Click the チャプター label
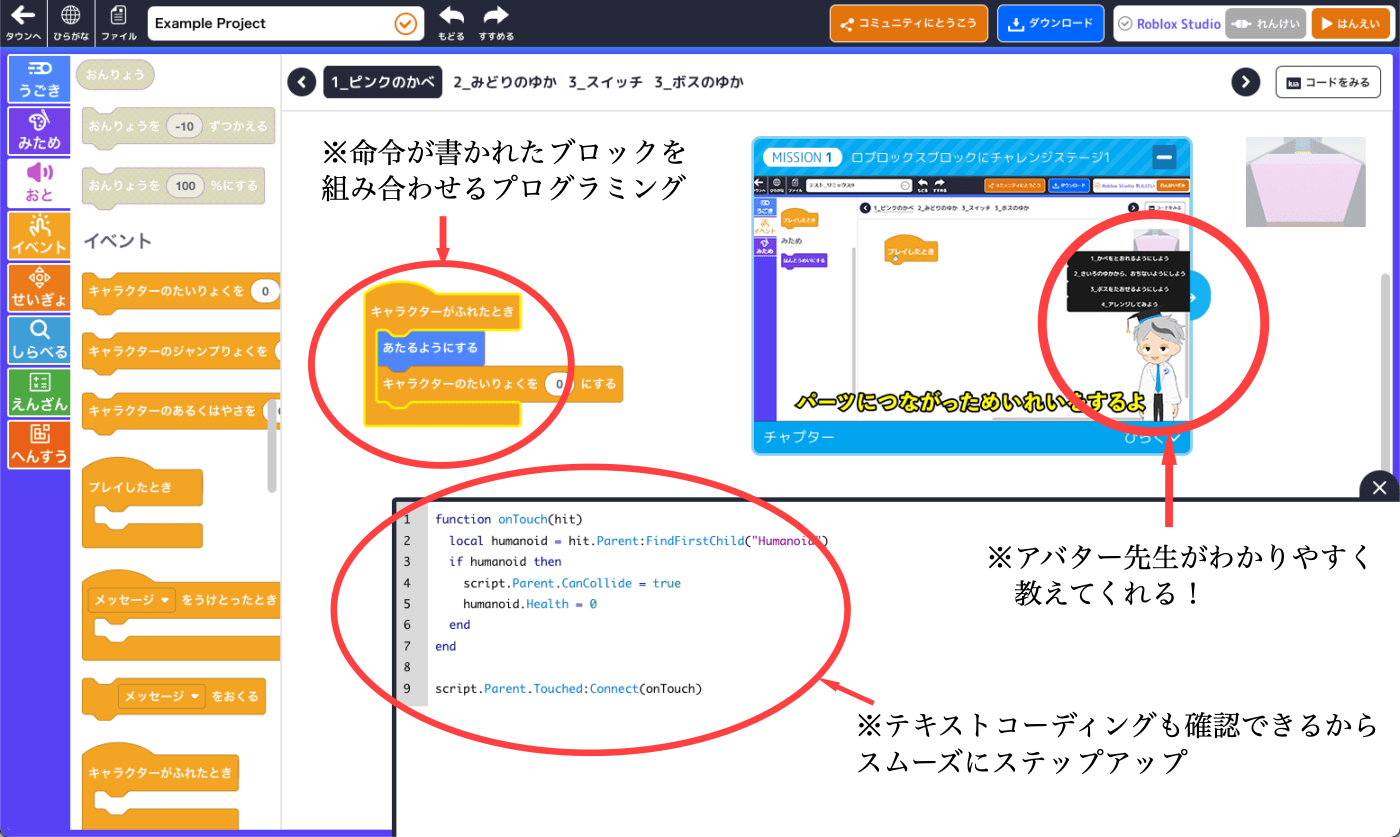 (x=799, y=438)
